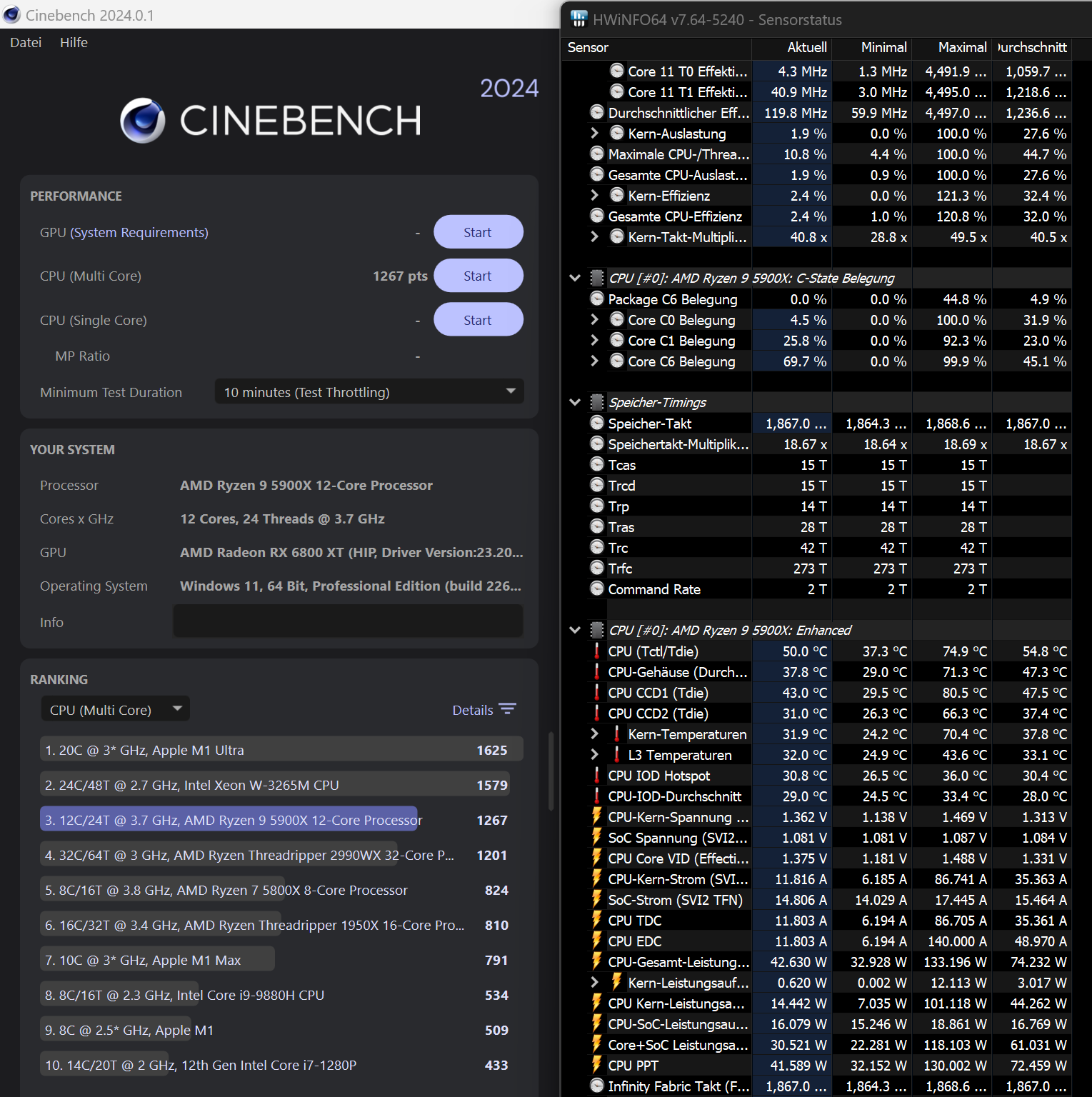Click the Sensor column header

[x=657, y=47]
